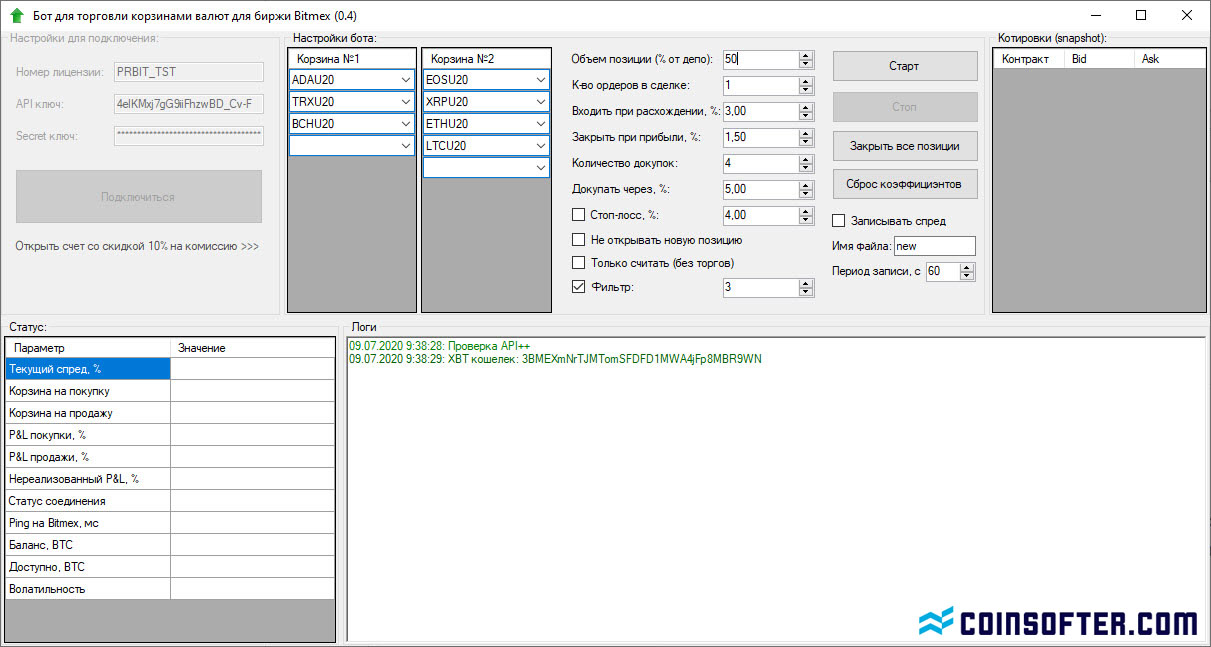Select the P&L покупки, % row

point(170,435)
